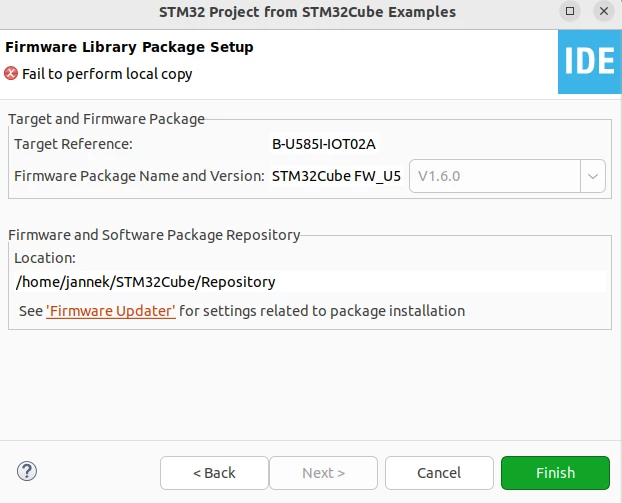
Task: Click the 'Fail to perform local copy' message
Action: tap(107, 74)
